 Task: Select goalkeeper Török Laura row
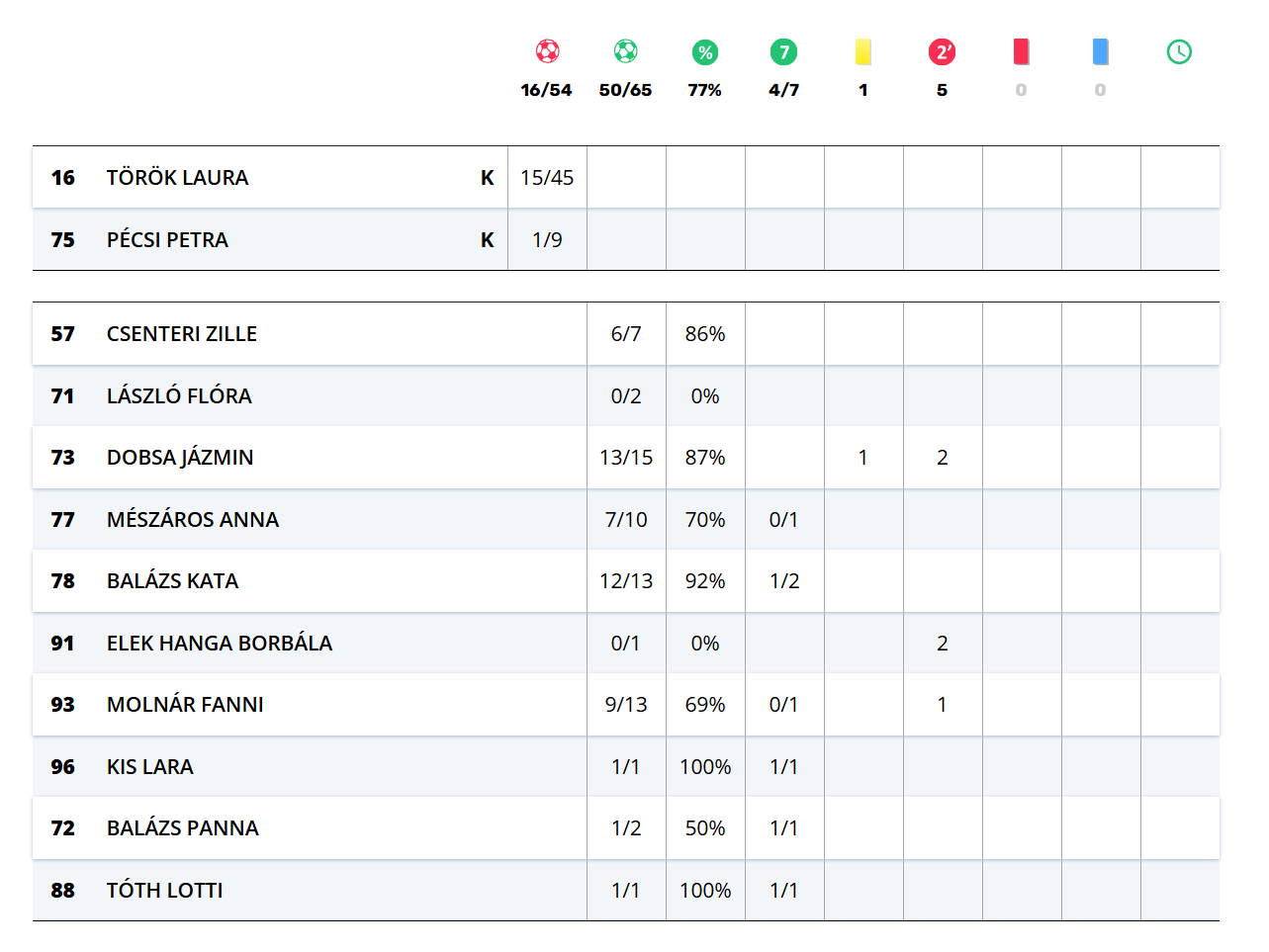(178, 178)
